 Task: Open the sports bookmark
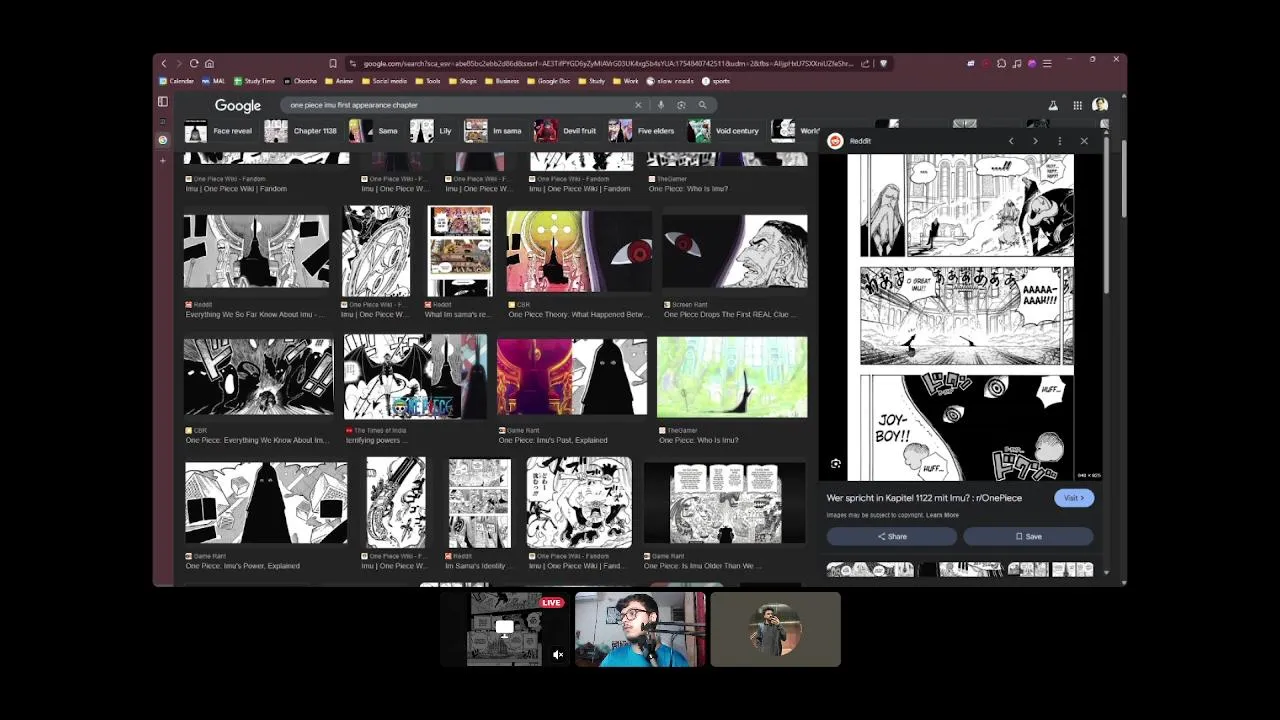pos(716,81)
